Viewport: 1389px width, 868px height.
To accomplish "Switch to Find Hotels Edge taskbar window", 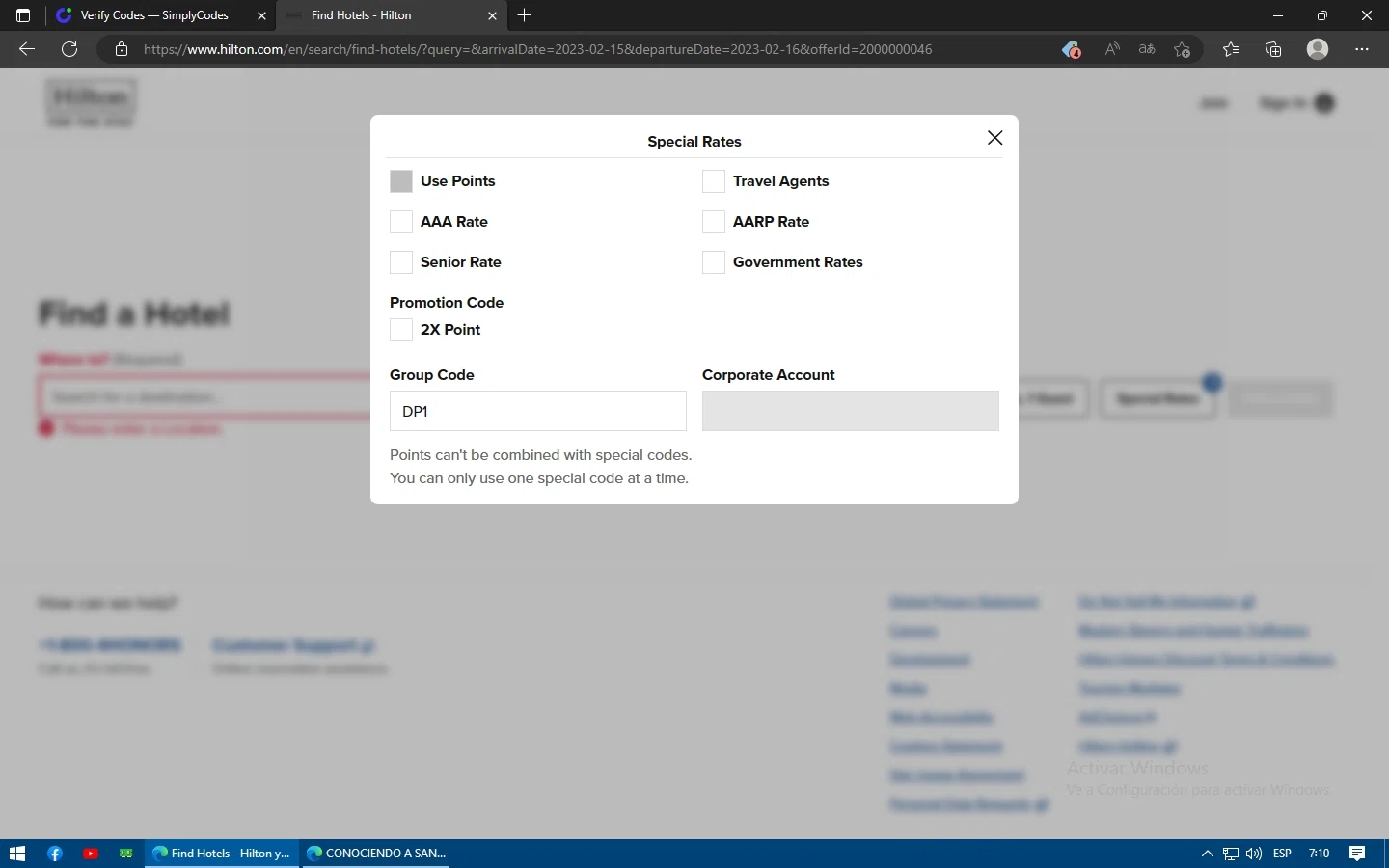I will coord(222,854).
